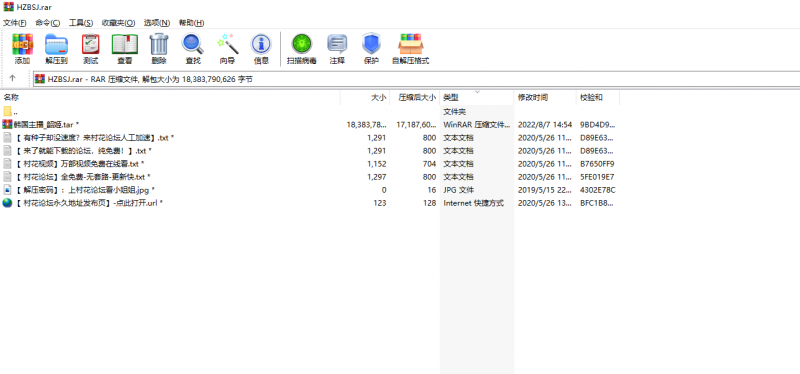Click the Virus Scan (扫描病毒) icon

(x=302, y=45)
